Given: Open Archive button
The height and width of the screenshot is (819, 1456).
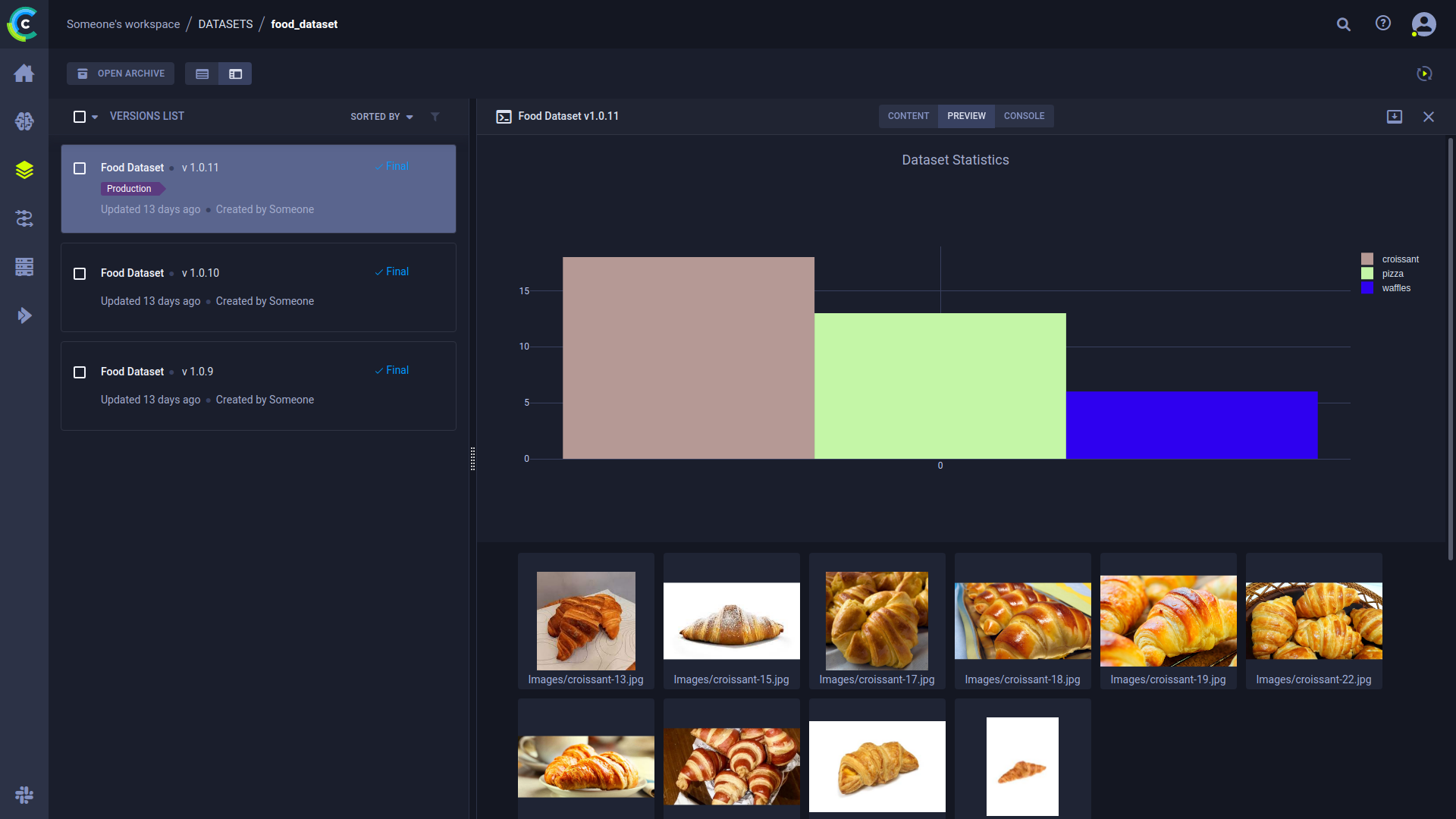Looking at the screenshot, I should tap(121, 74).
